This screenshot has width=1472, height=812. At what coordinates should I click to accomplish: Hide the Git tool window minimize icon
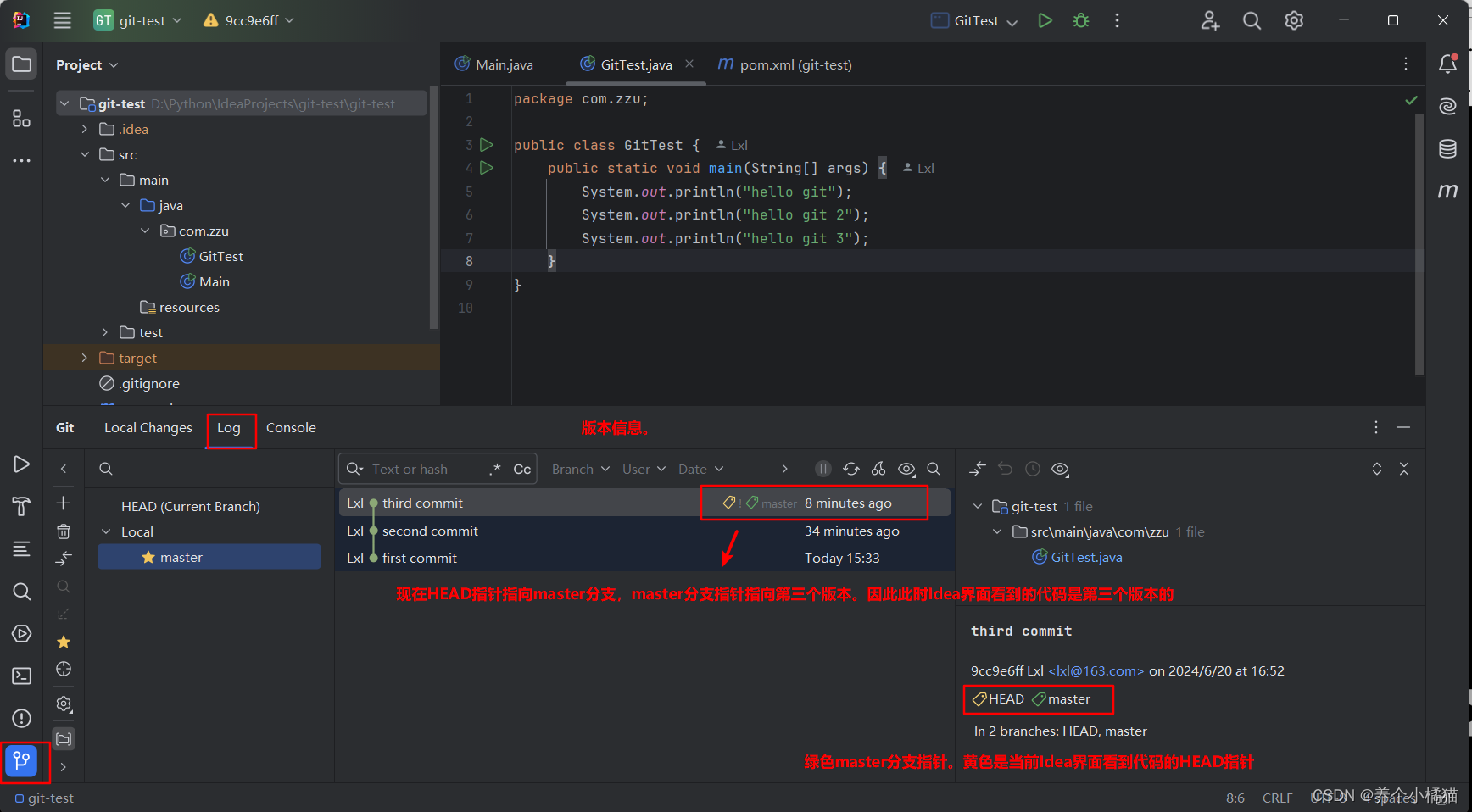1403,427
